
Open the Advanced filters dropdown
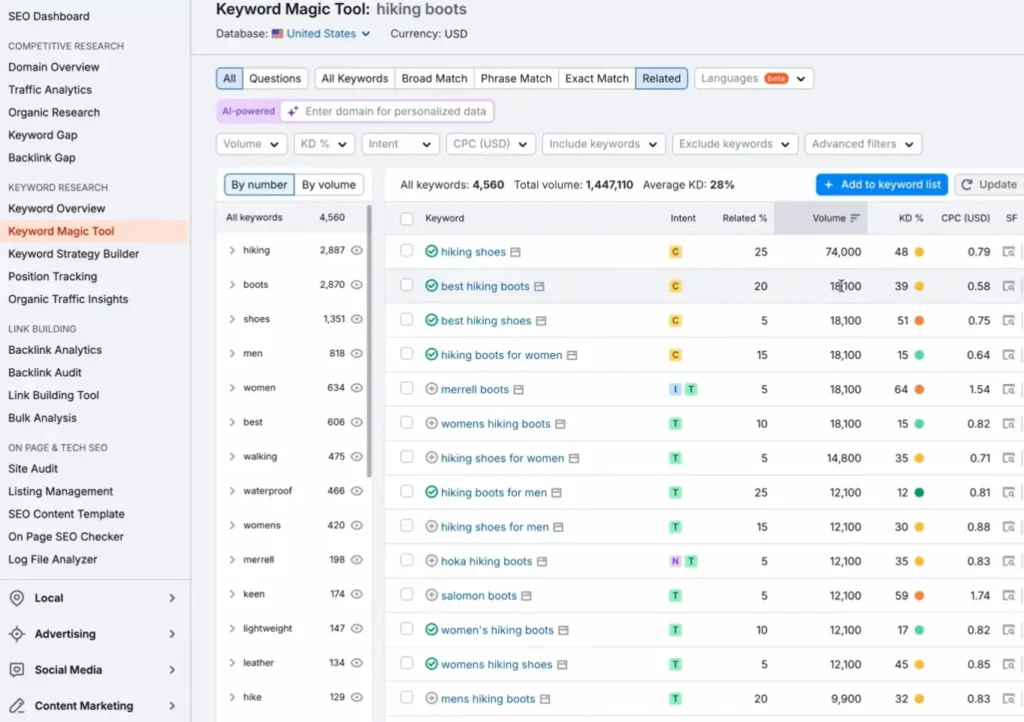863,144
